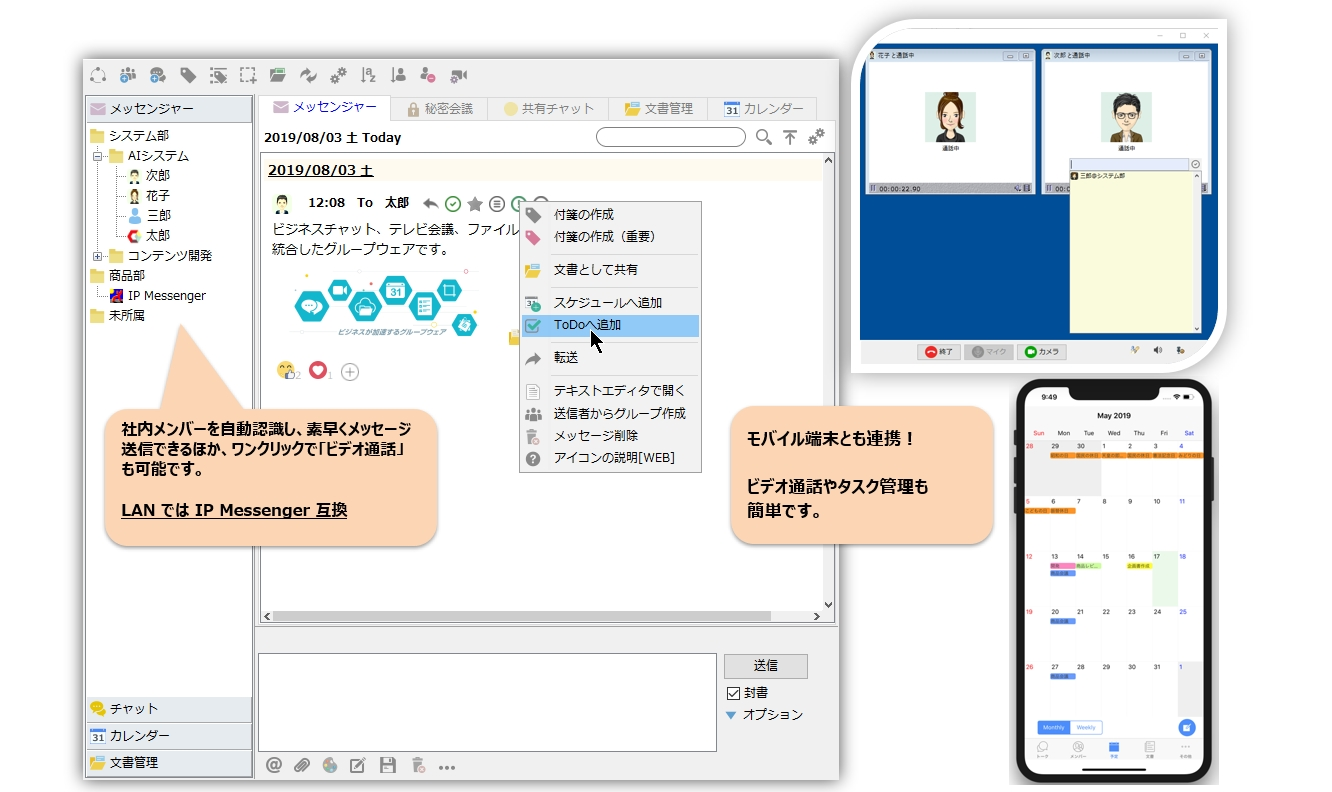Collapse the AIシステム tree folder
The height and width of the screenshot is (792, 1332).
pos(98,156)
